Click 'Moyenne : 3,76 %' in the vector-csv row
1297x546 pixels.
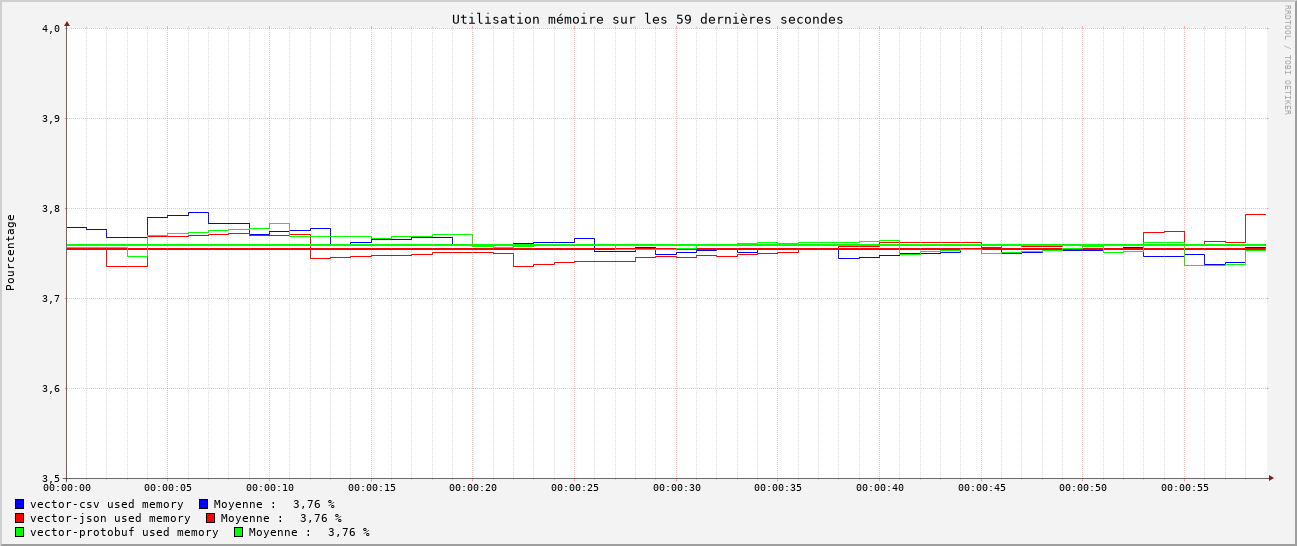pos(274,504)
